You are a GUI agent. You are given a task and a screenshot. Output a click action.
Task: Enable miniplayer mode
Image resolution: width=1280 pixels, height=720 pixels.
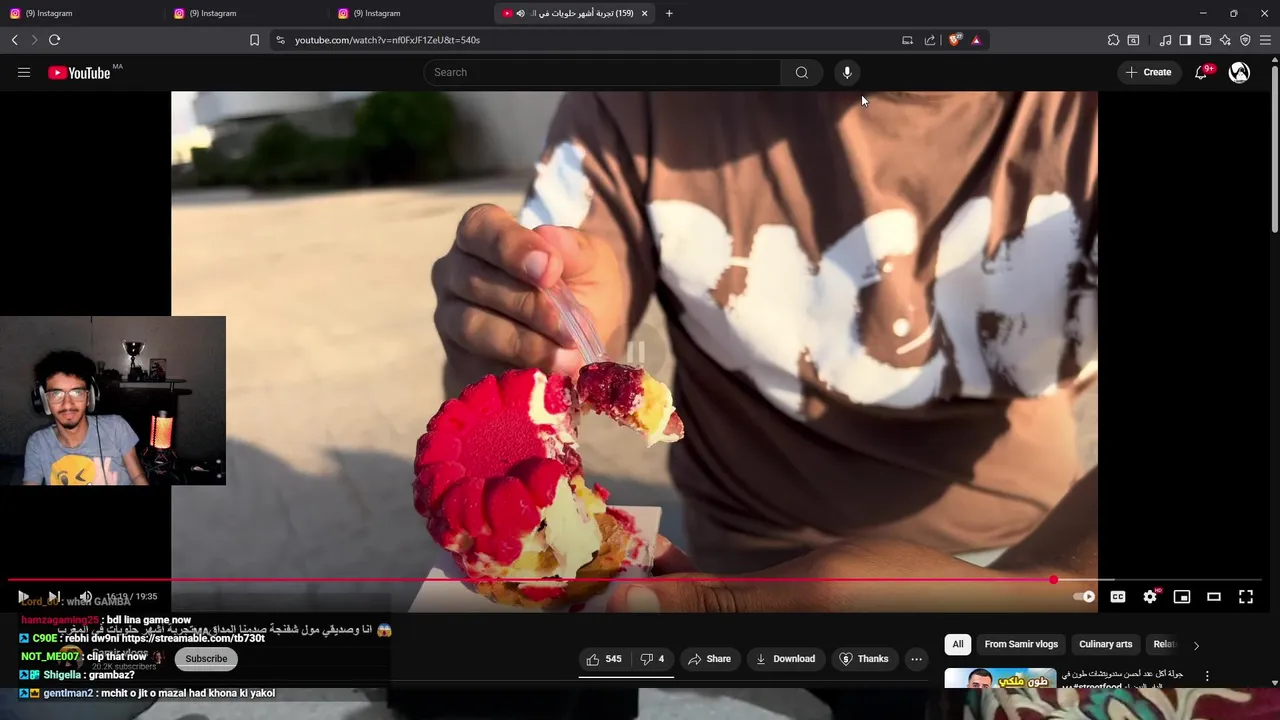coord(1182,597)
